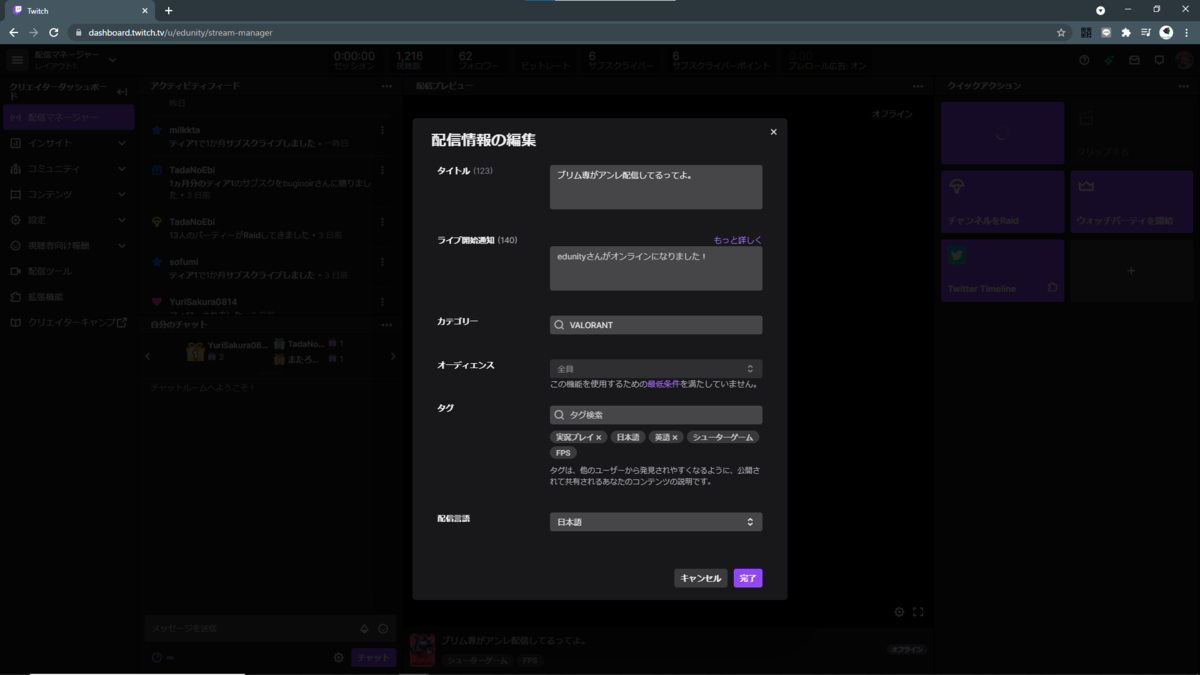The height and width of the screenshot is (675, 1200).
Task: Open the Twitter Timeline quick action
Action: coord(1003,270)
